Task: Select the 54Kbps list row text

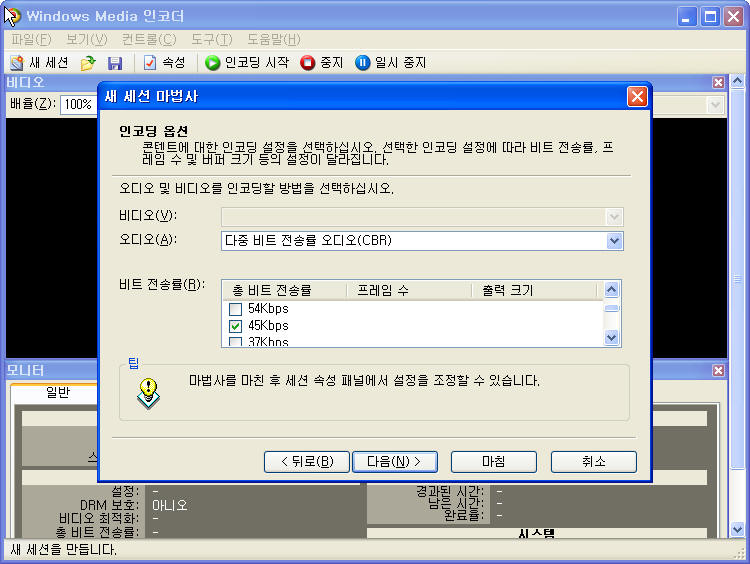Action: pos(268,309)
